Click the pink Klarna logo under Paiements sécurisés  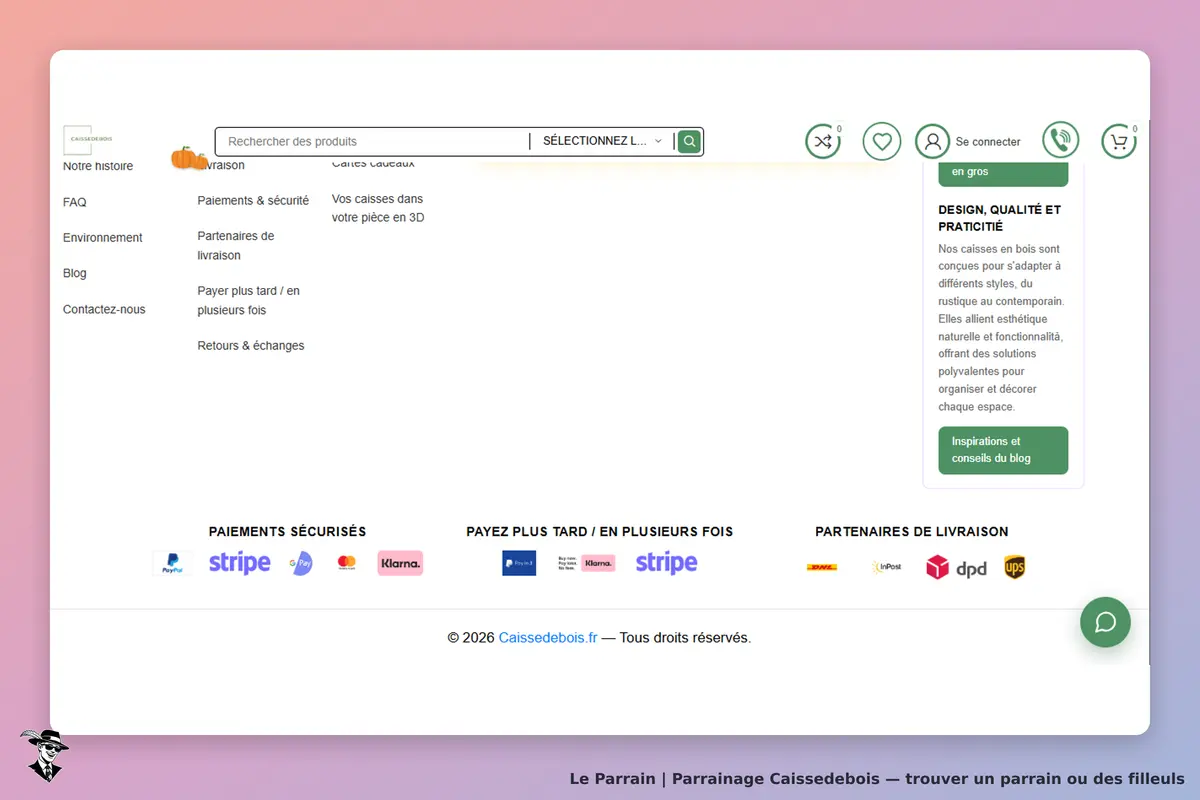(400, 563)
